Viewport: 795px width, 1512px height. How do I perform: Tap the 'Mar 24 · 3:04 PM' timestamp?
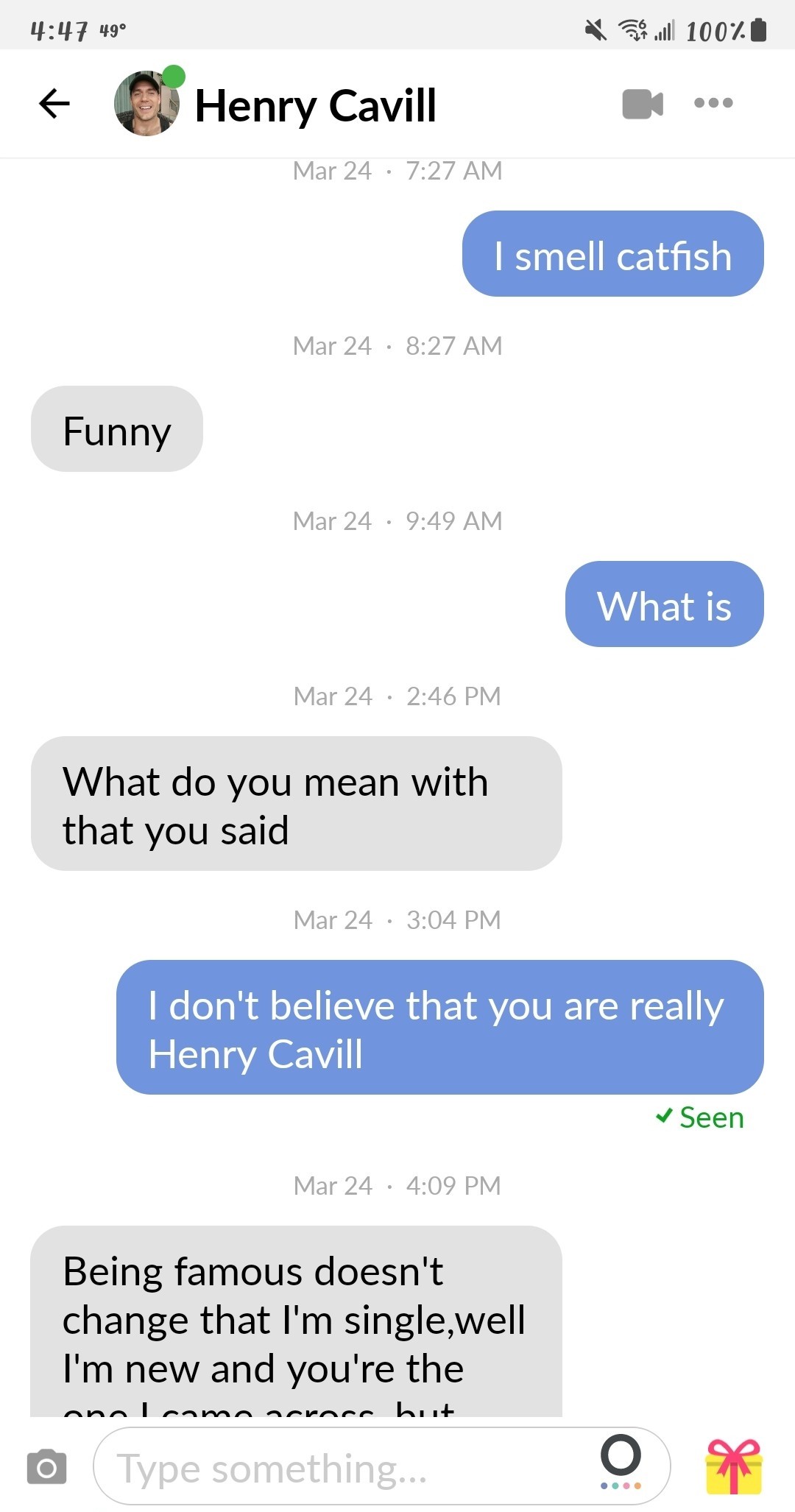397,919
